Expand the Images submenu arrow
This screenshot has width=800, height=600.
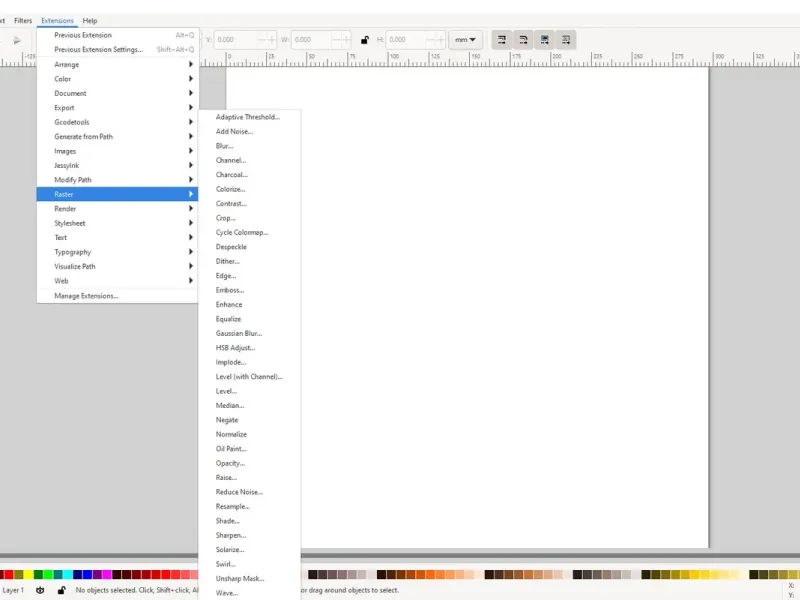191,151
